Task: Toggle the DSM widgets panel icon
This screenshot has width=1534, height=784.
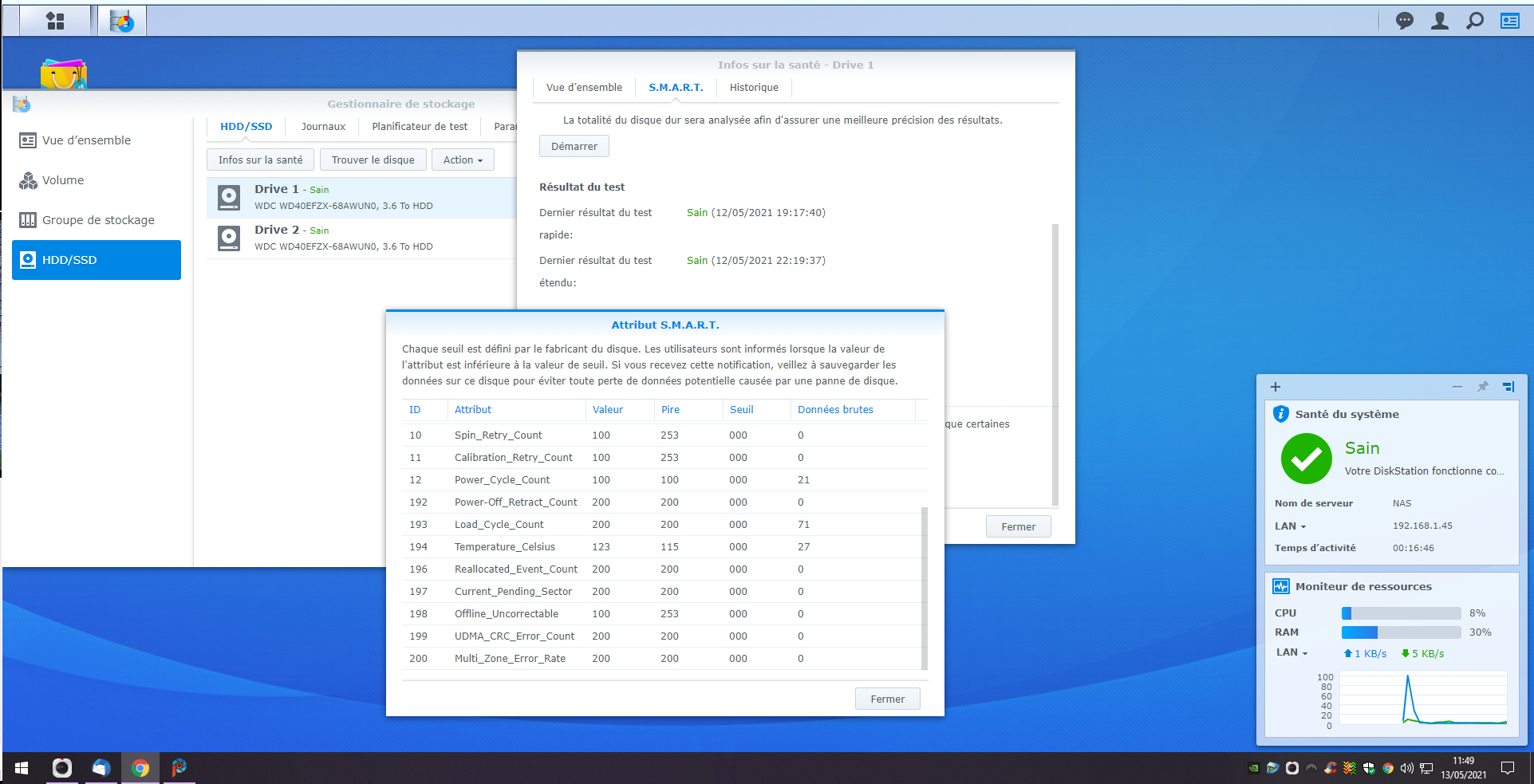Action: (x=1510, y=21)
